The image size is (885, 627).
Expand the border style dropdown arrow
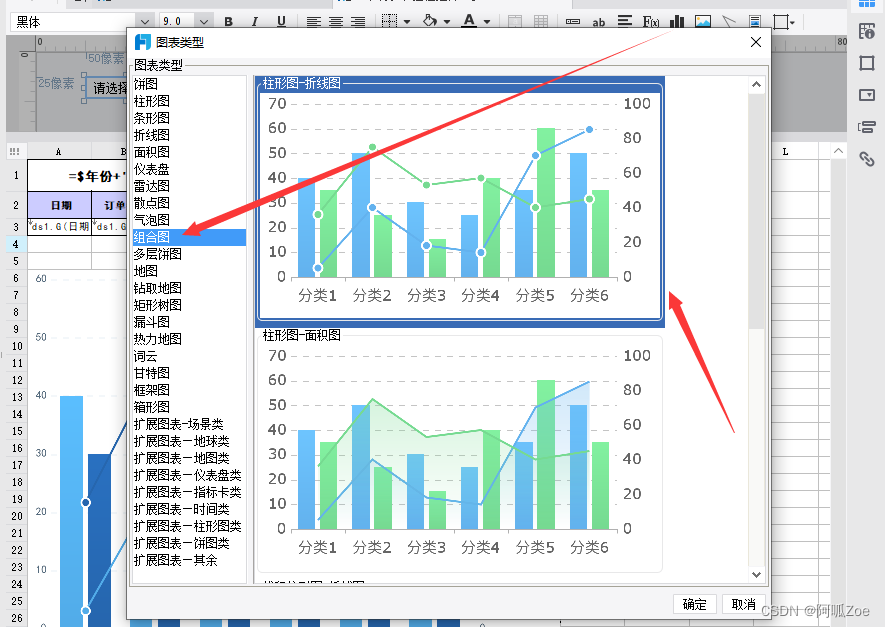(x=406, y=23)
